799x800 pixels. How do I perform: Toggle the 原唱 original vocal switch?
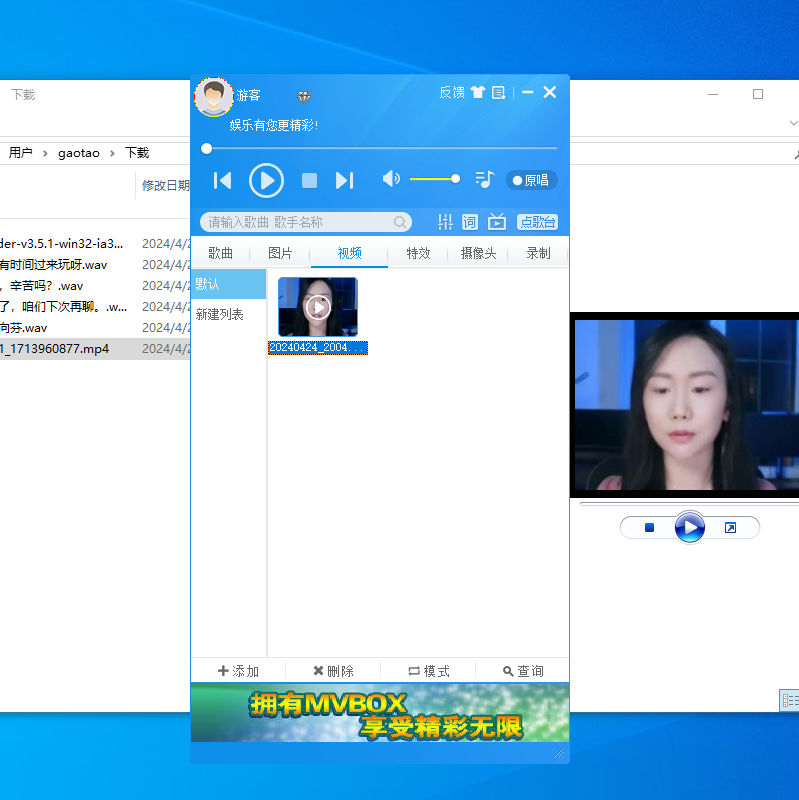532,180
